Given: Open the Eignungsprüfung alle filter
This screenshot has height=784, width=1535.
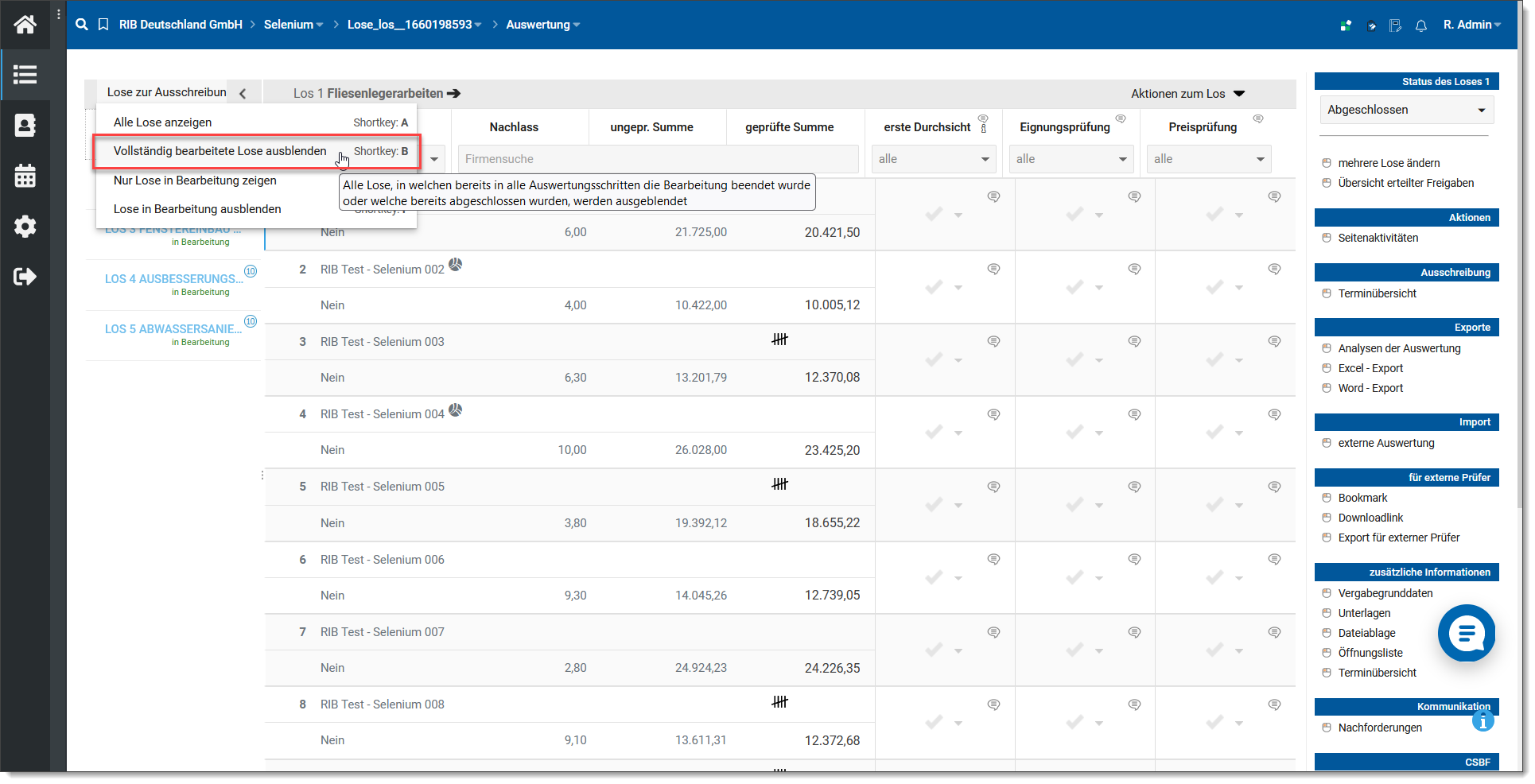Looking at the screenshot, I should tap(1071, 159).
